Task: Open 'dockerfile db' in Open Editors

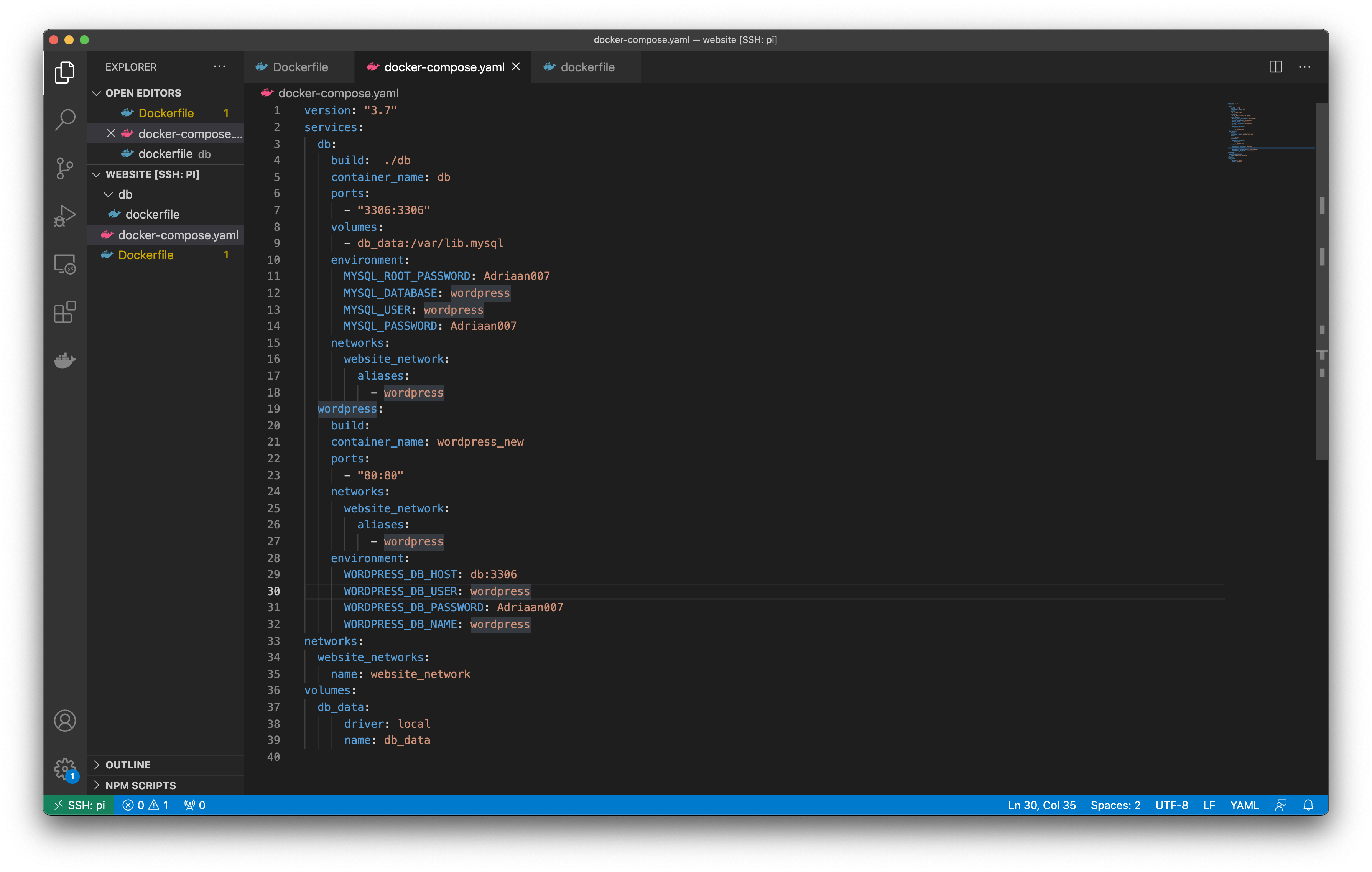Action: (165, 154)
